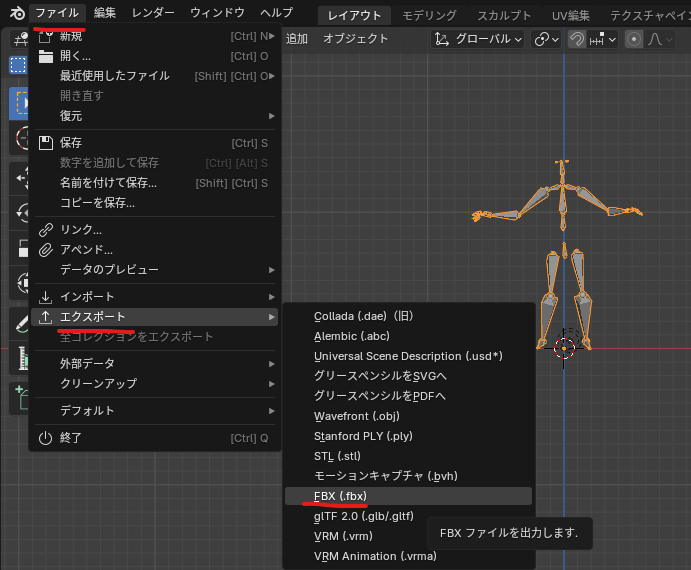The width and height of the screenshot is (691, 570).
Task: Open the 追加 menu in viewport header
Action: [x=297, y=39]
